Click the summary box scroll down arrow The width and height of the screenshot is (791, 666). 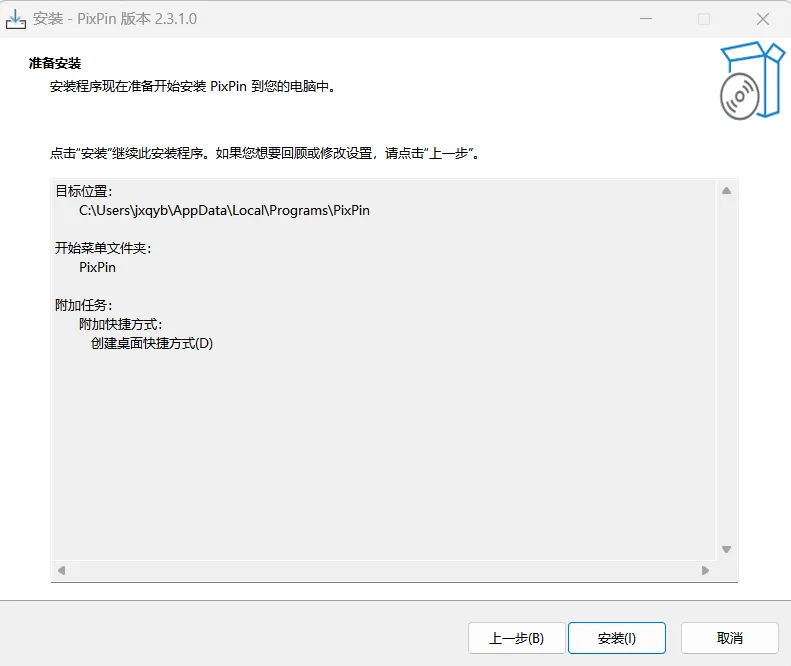coord(726,549)
